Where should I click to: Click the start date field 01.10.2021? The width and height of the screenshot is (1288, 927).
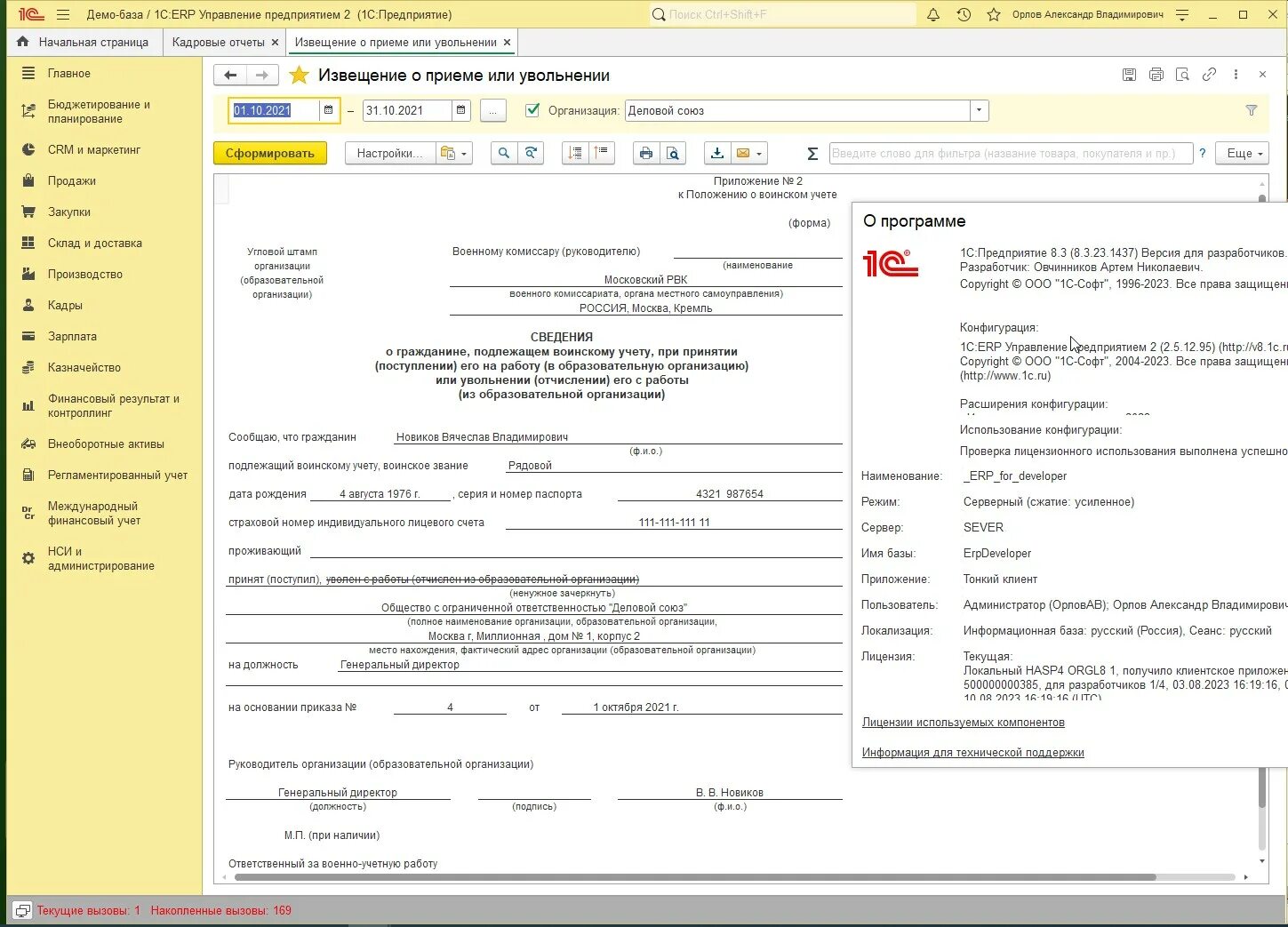(x=274, y=110)
